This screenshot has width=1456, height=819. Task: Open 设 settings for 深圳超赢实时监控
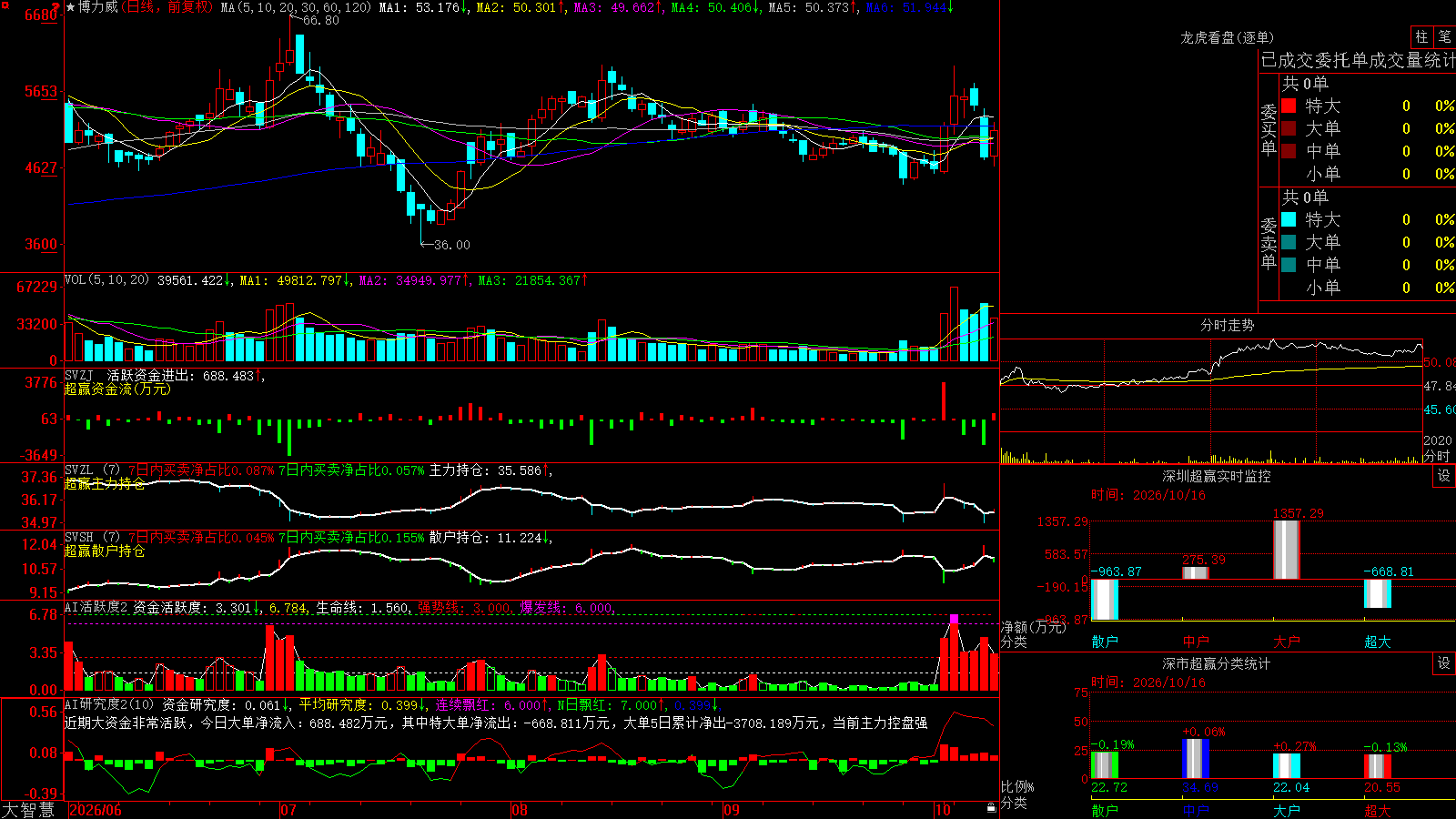coord(1444,476)
